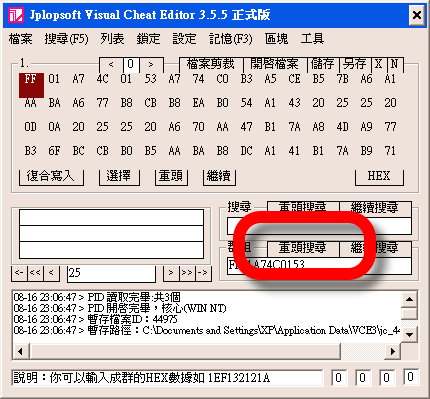Open the 工具 menu
The image size is (430, 399).
[x=312, y=39]
